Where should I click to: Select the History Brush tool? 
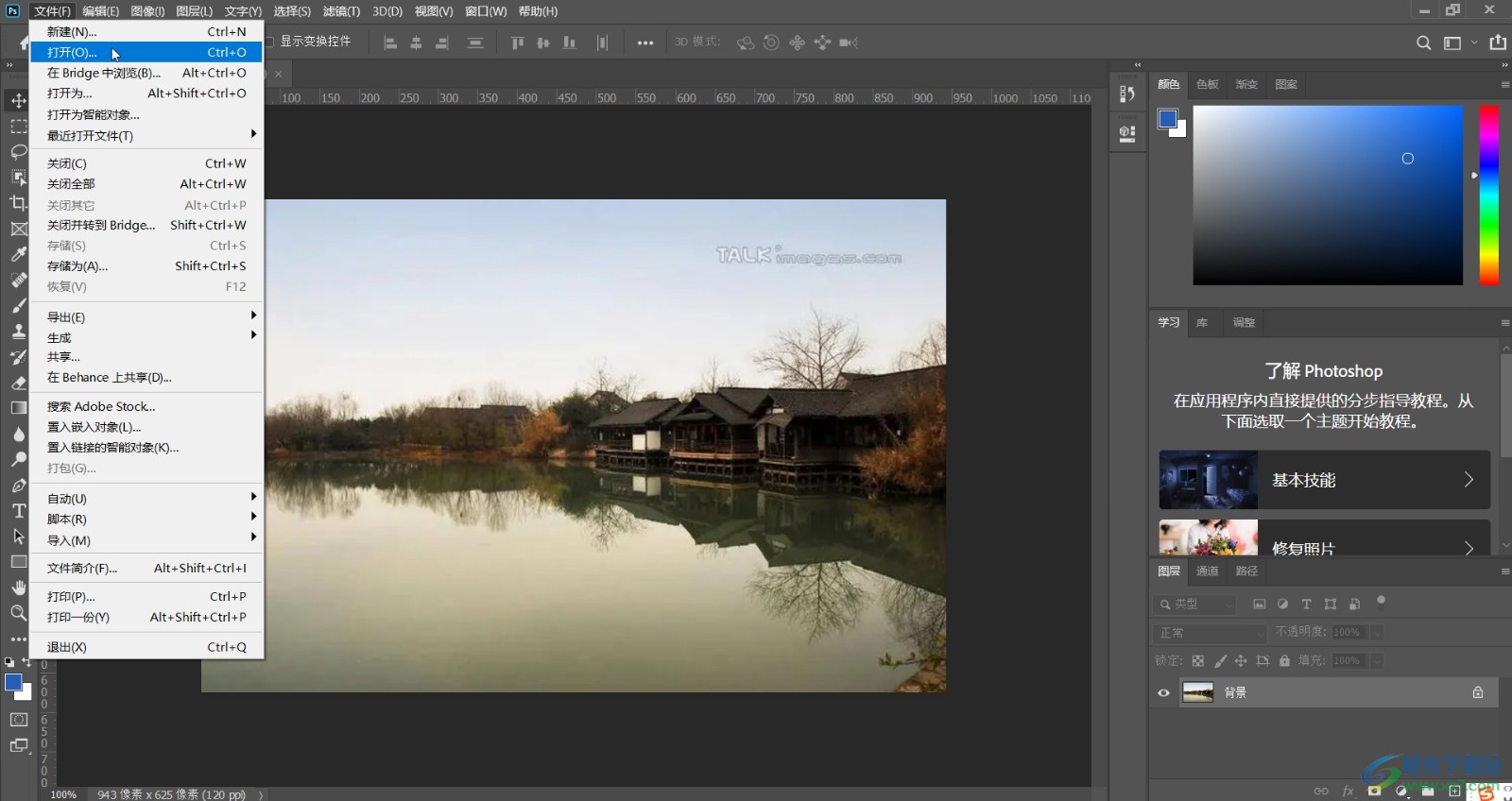coord(18,357)
